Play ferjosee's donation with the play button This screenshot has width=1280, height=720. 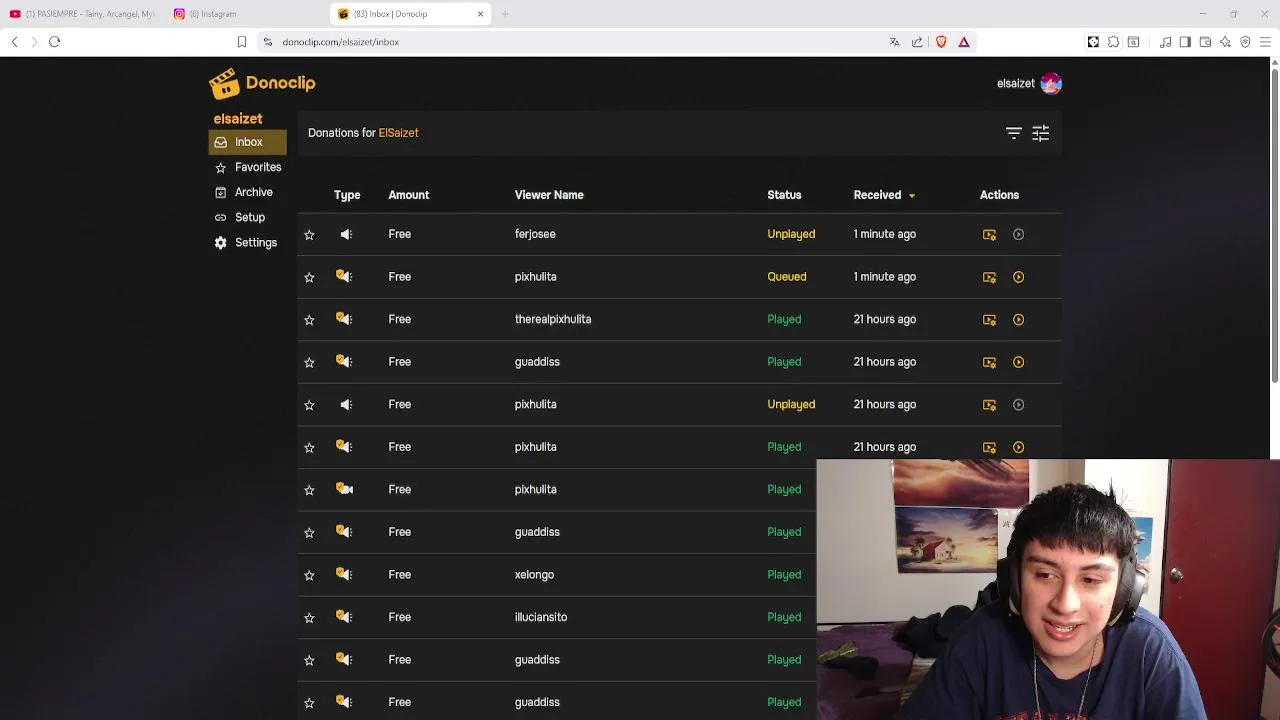1018,234
